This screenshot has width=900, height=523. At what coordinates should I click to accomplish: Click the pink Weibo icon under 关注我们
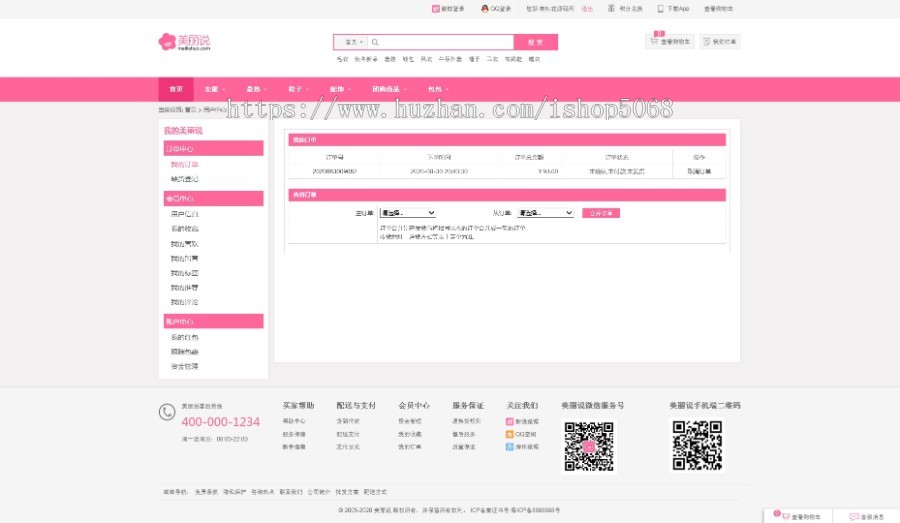point(509,421)
